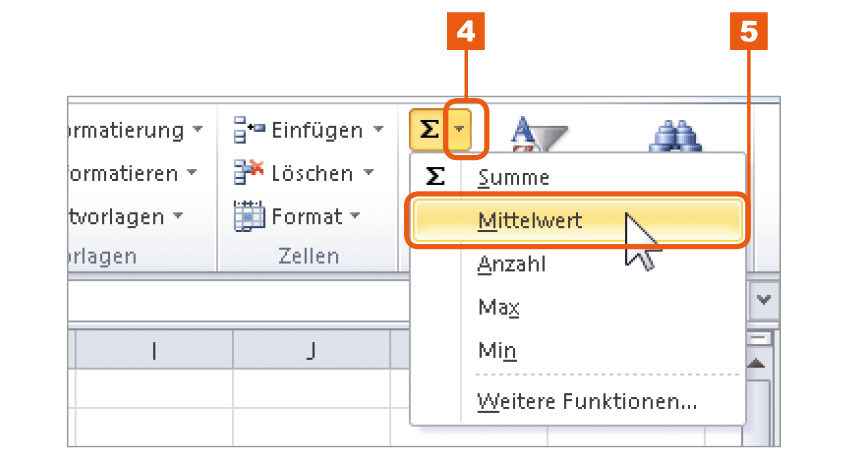Click the sigma icon beside Summe
850x466 pixels.
435,177
